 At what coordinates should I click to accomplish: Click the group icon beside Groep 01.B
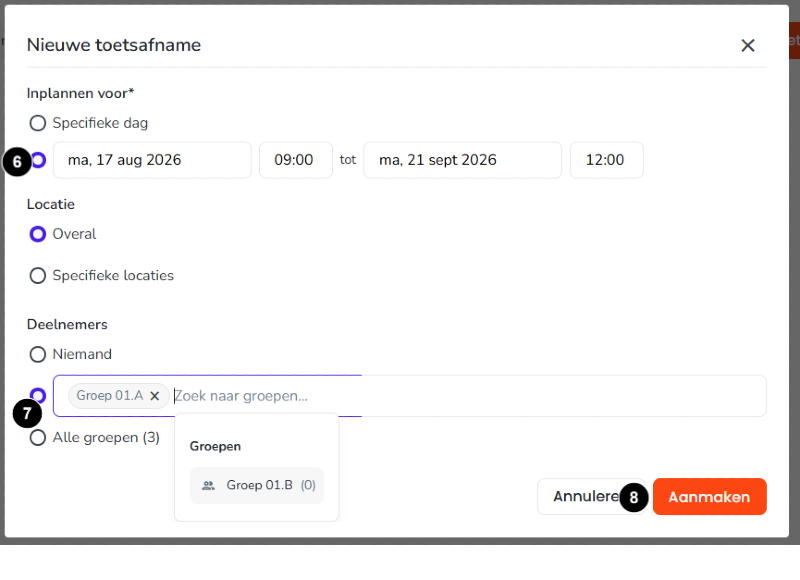click(208, 485)
